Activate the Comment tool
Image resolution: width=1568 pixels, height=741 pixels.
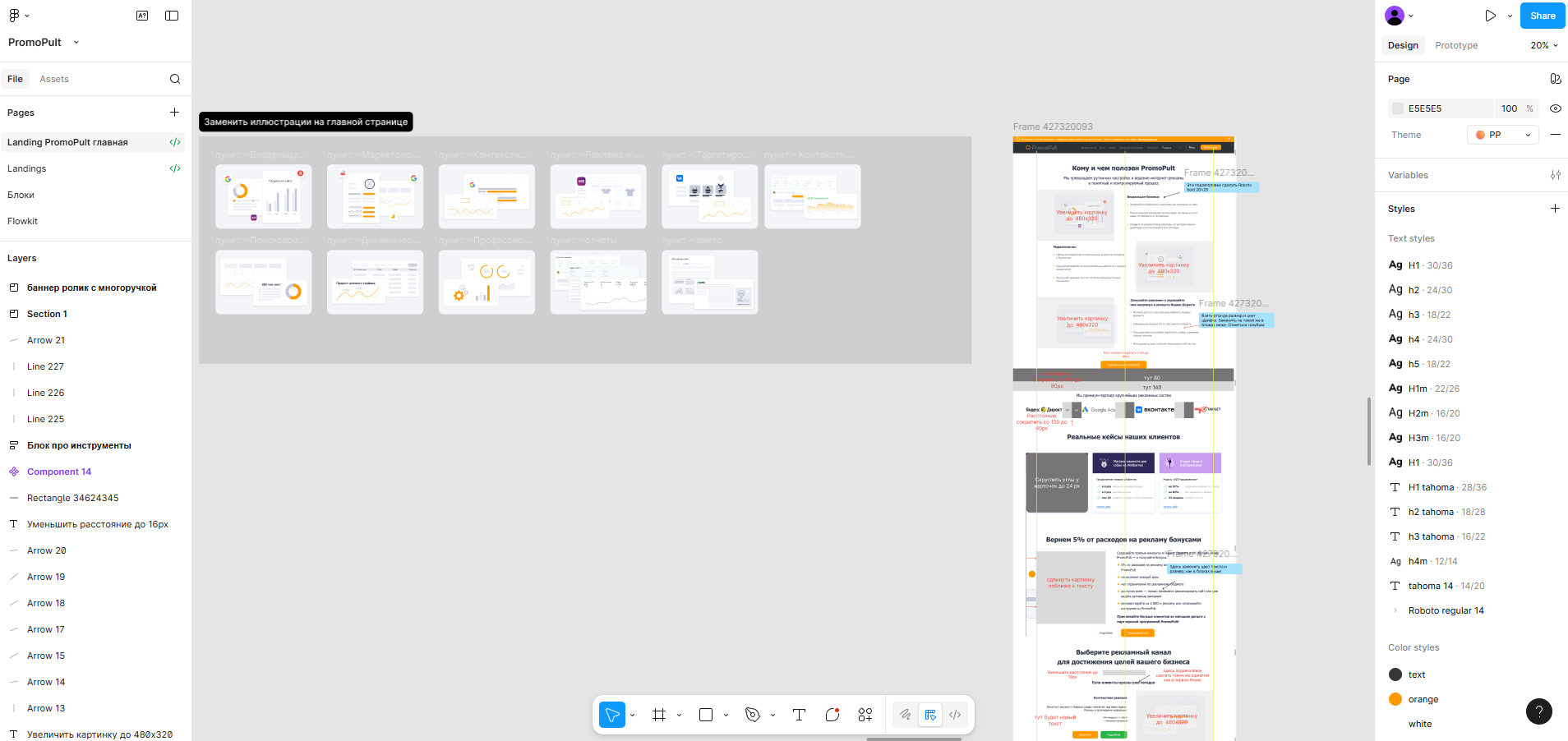(x=832, y=715)
